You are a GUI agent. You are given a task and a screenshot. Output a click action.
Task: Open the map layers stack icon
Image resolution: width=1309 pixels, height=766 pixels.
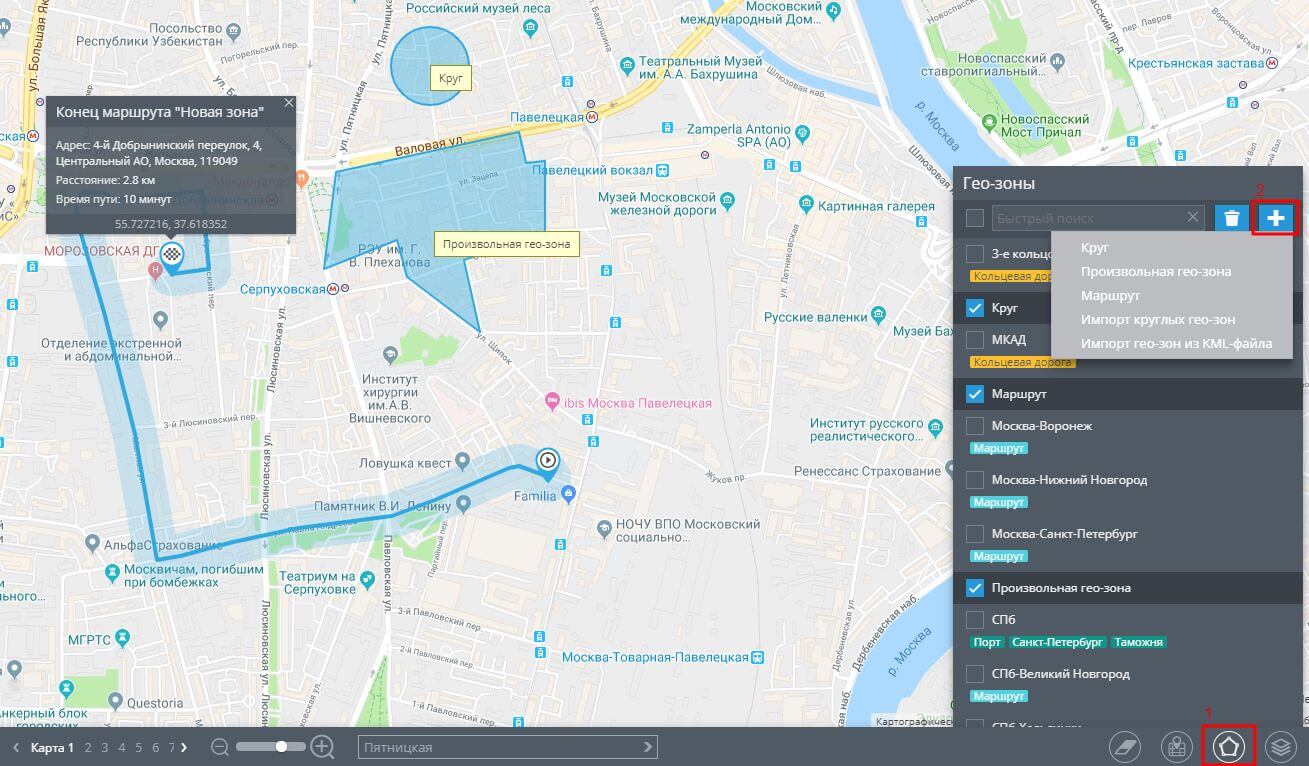pyautogui.click(x=1280, y=746)
